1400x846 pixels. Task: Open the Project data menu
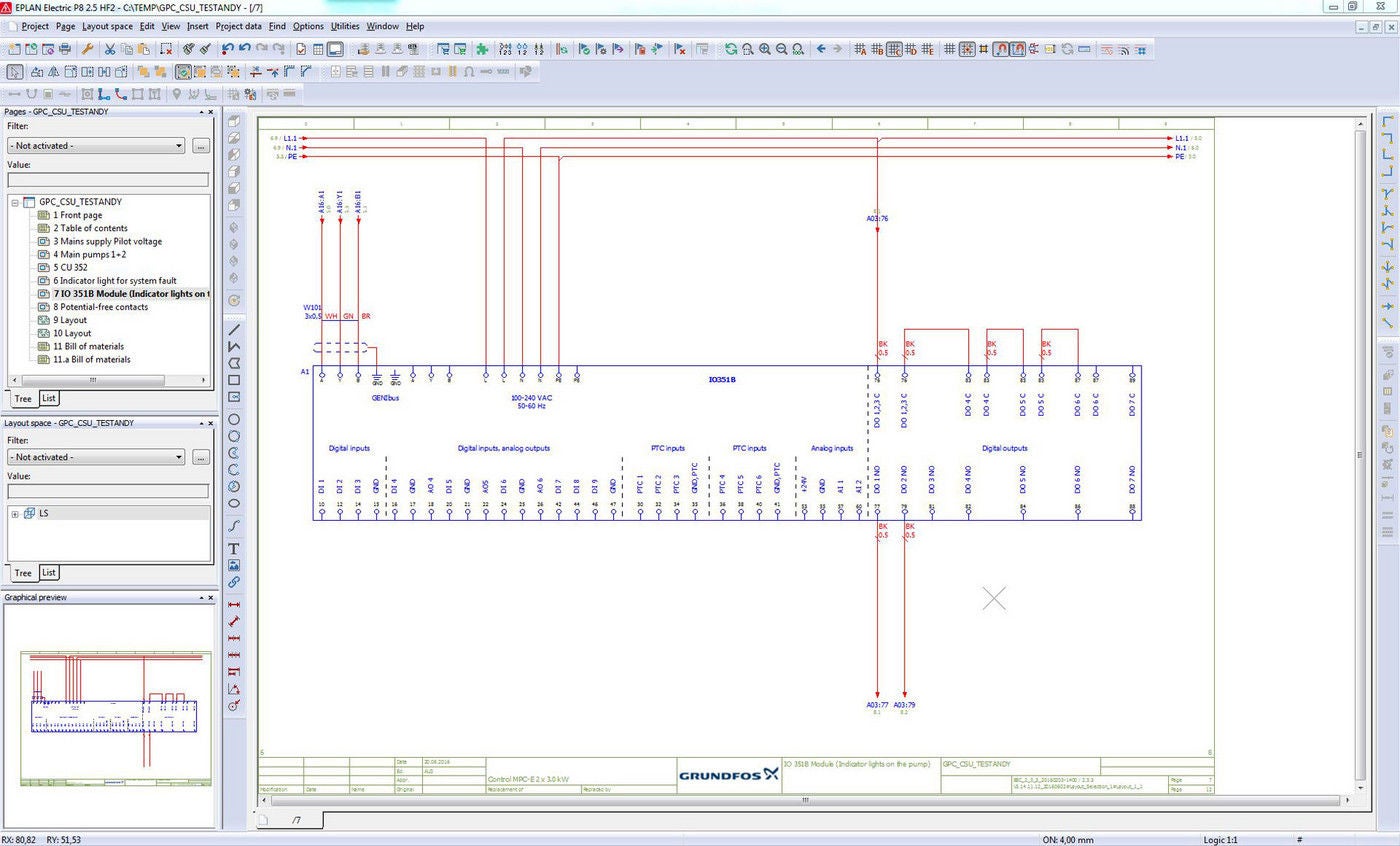point(239,26)
